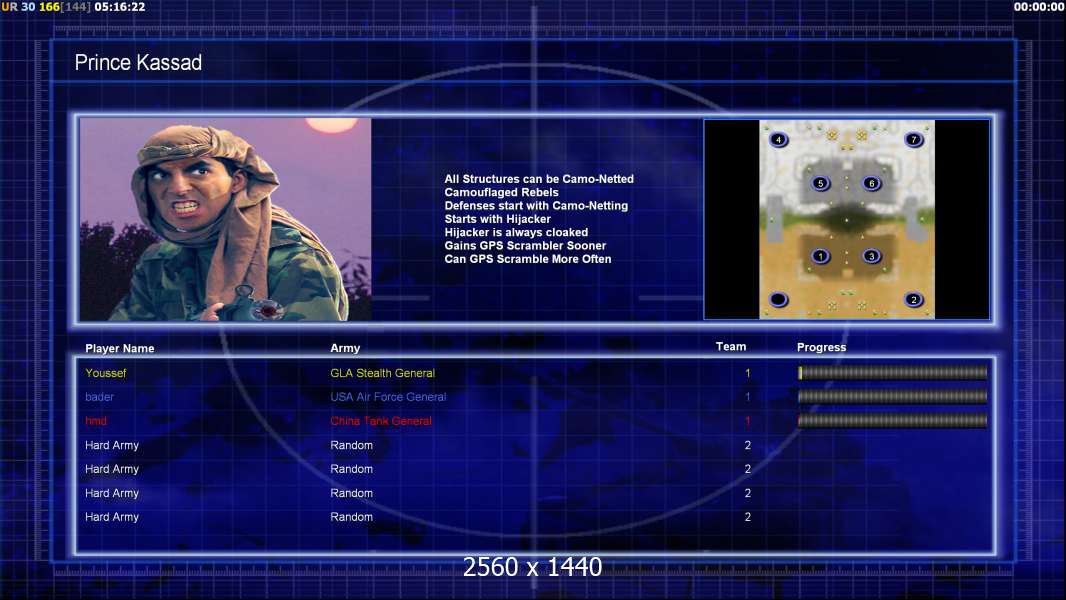
Task: Click "Gains GPS Scrambler Sooner" line
Action: [x=525, y=245]
